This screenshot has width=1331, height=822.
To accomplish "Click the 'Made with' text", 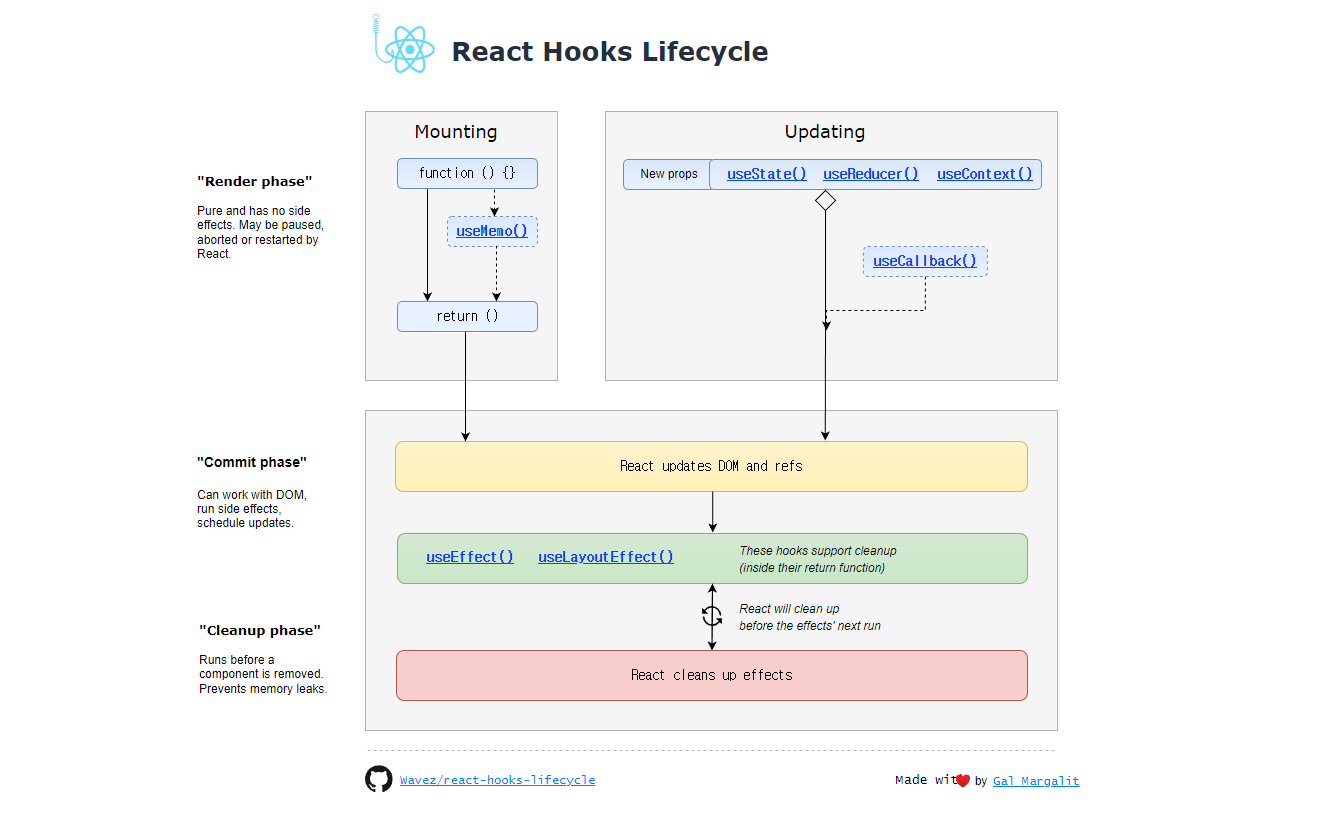I will click(926, 780).
